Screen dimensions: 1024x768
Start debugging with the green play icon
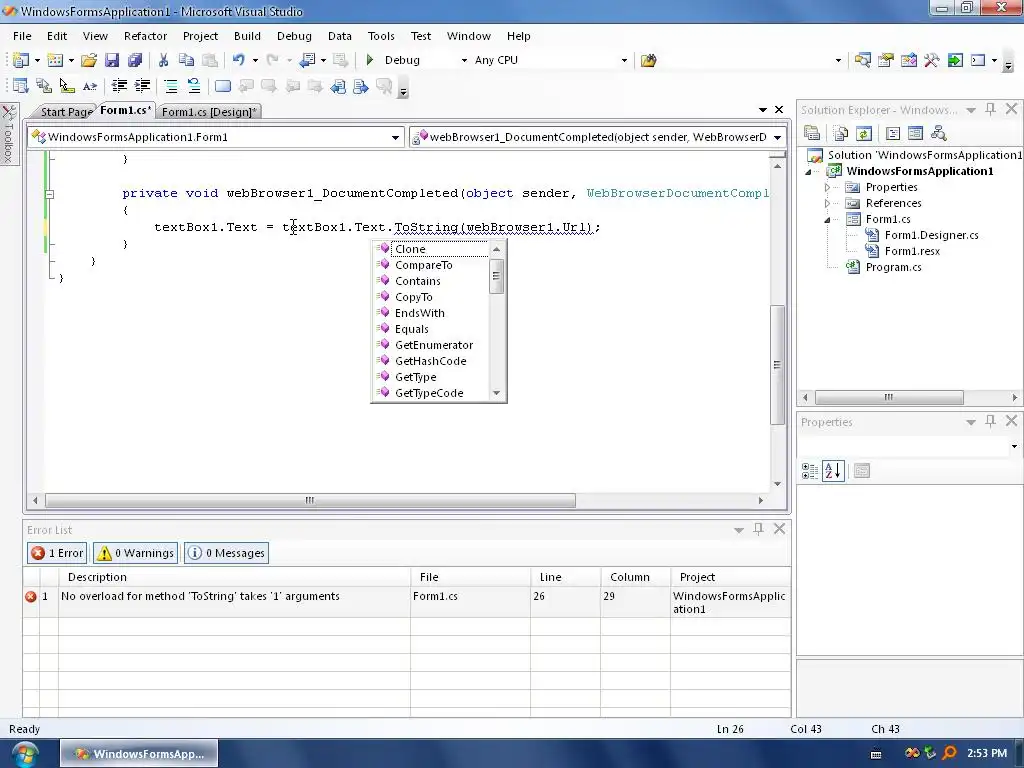(370, 60)
